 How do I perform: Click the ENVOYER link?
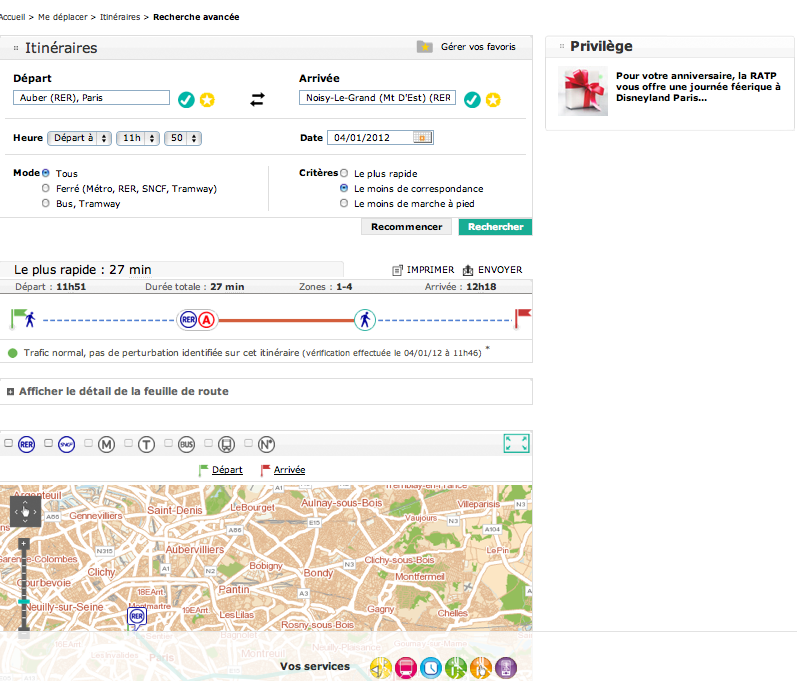pos(500,270)
